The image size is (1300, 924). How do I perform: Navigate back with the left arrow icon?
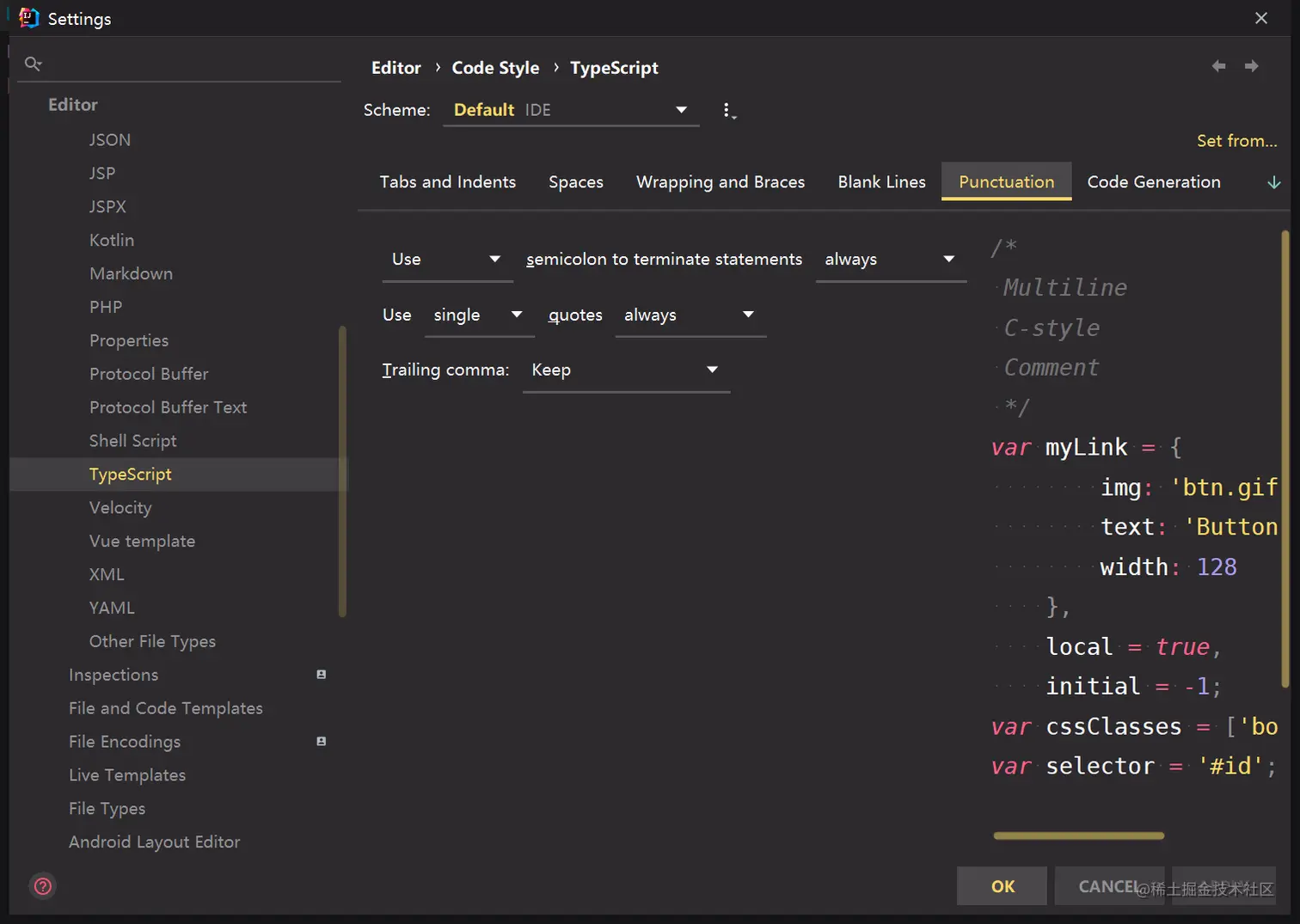(x=1218, y=66)
